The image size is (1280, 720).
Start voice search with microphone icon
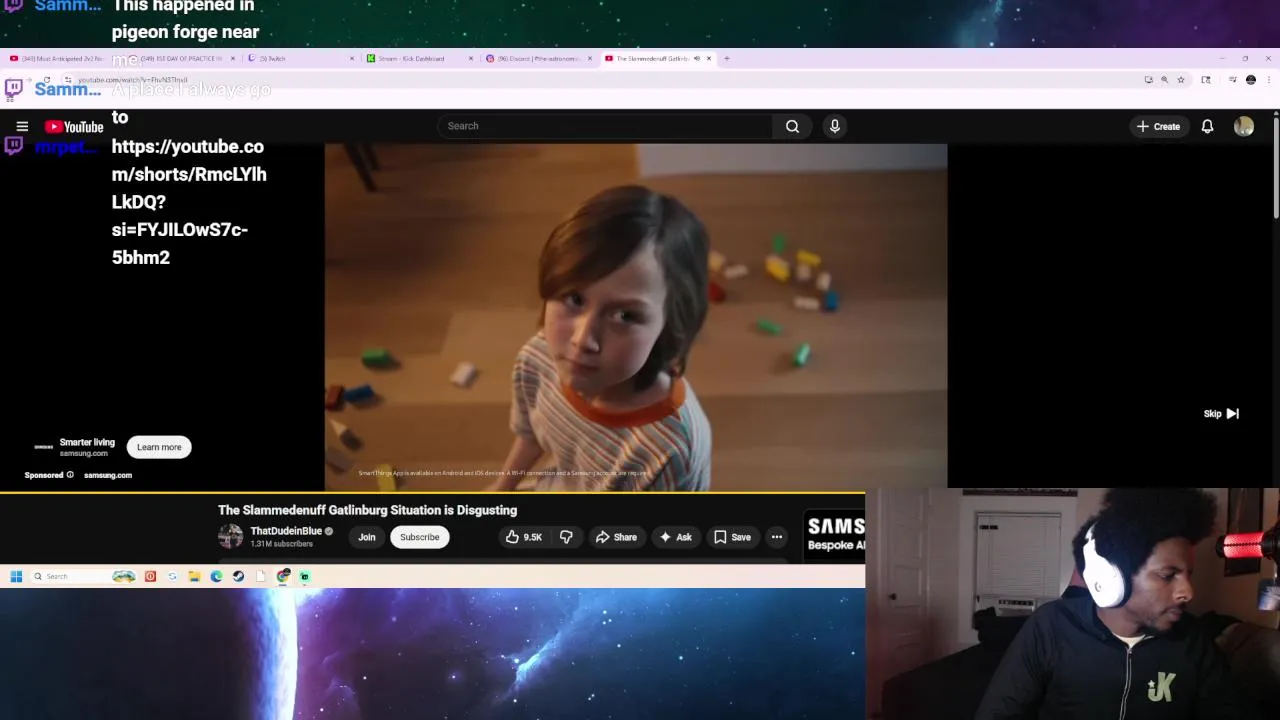pos(835,126)
